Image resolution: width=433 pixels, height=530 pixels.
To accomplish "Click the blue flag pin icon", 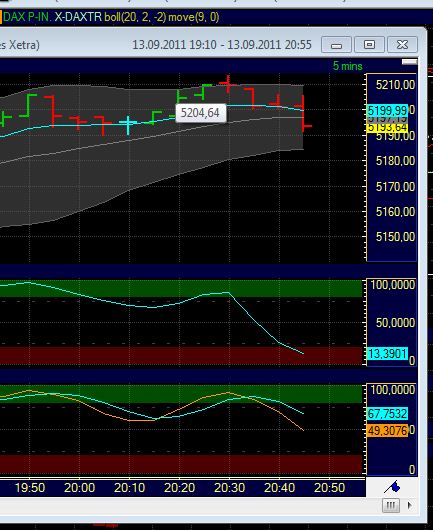I will (392, 487).
